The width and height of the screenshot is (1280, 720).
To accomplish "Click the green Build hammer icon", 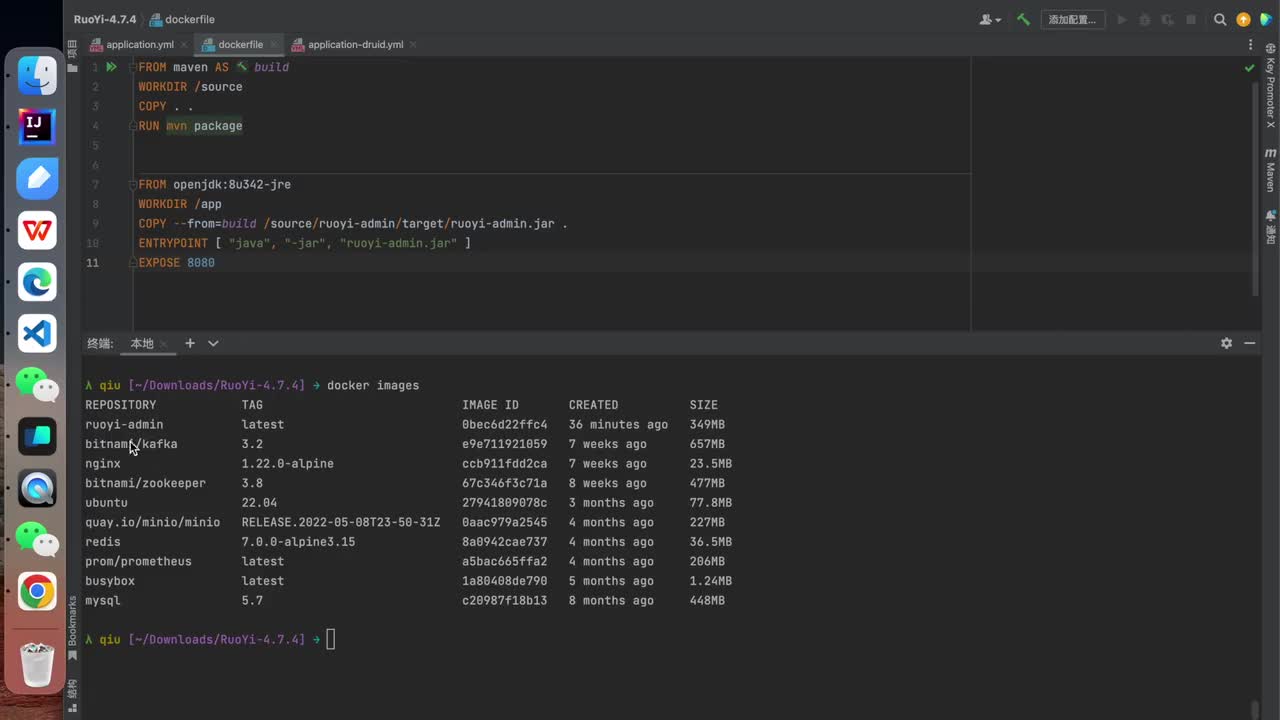I will pos(1023,19).
